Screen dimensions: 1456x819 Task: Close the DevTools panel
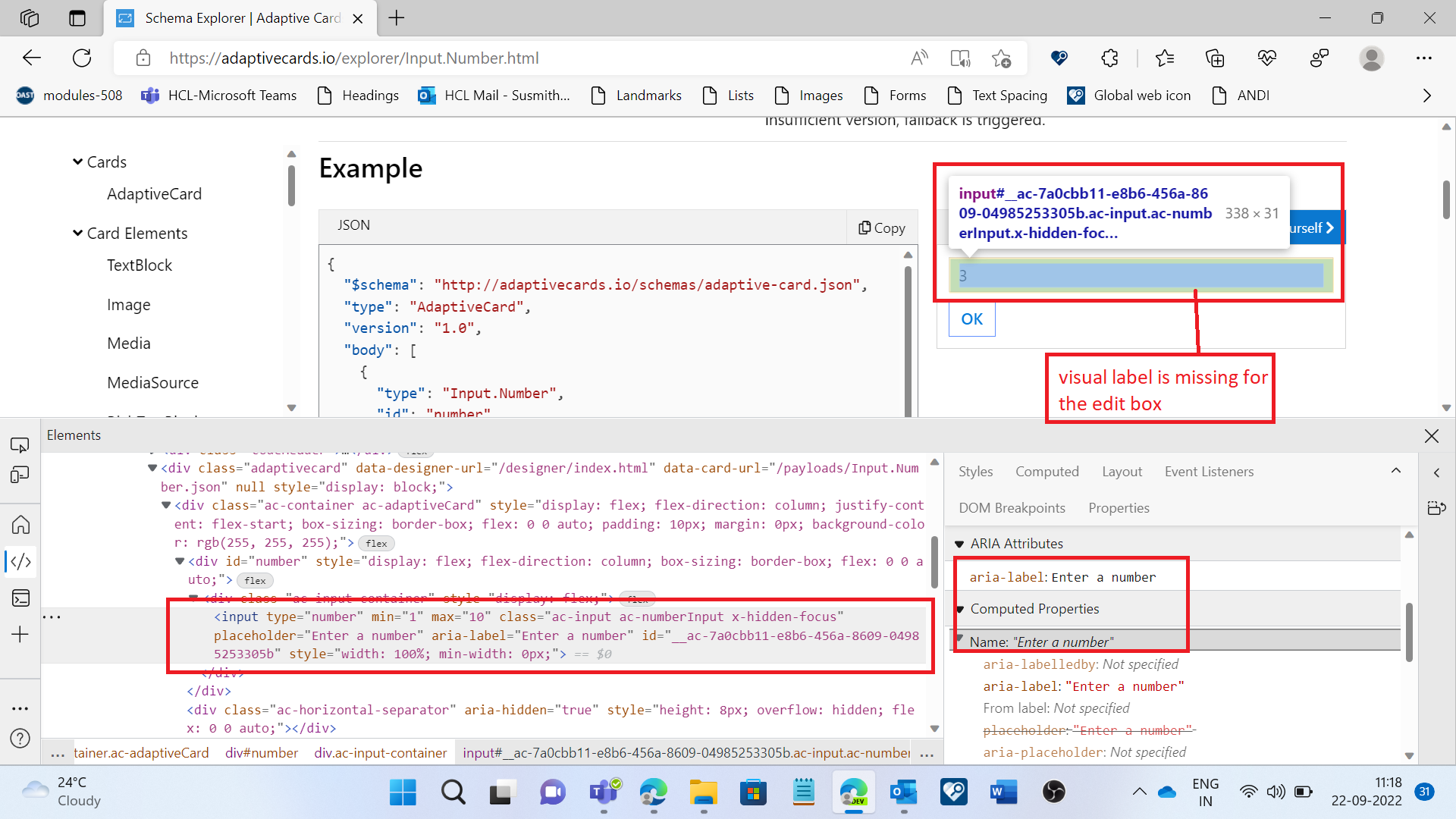click(1431, 435)
